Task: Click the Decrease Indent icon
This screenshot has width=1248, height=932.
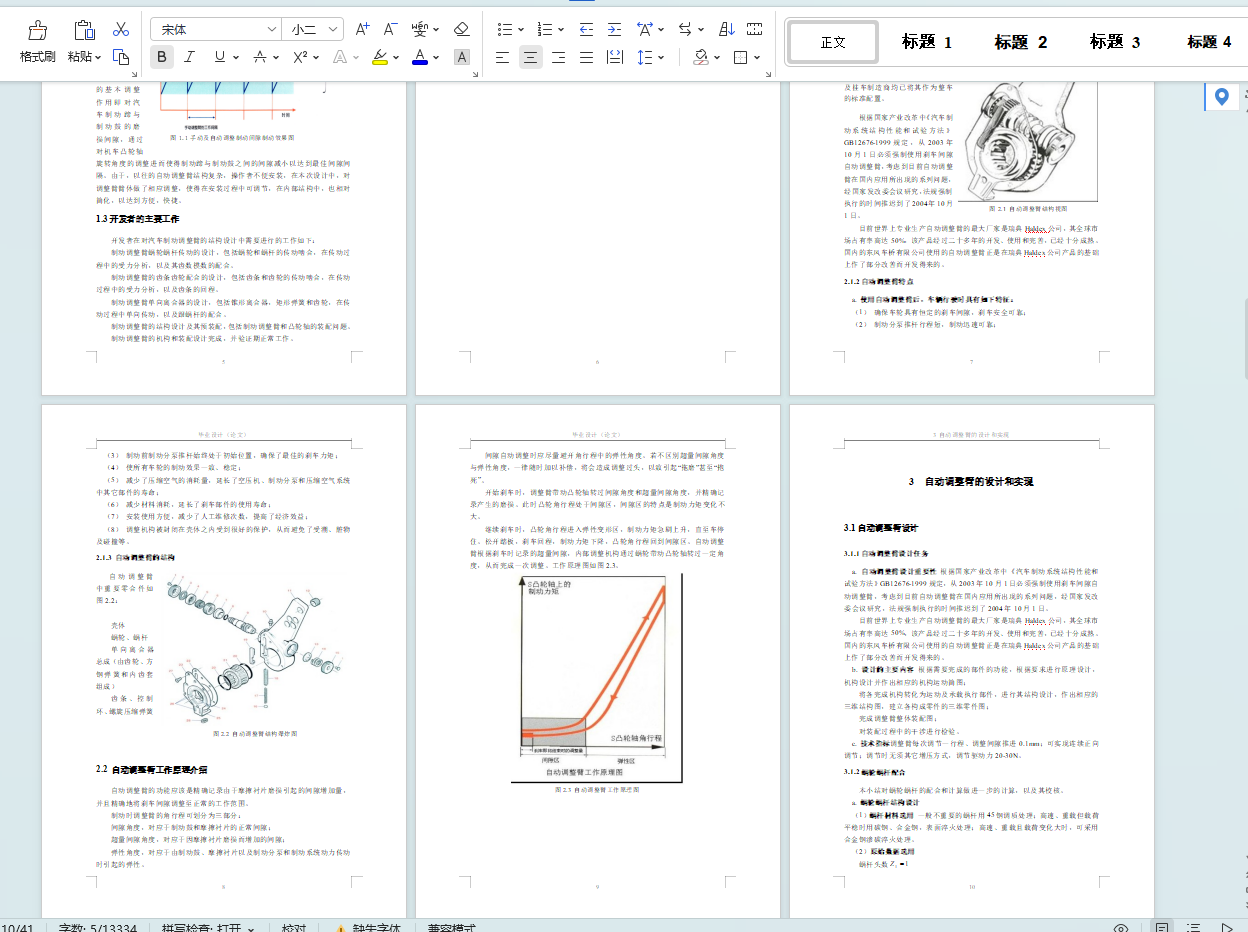Action: tap(586, 30)
